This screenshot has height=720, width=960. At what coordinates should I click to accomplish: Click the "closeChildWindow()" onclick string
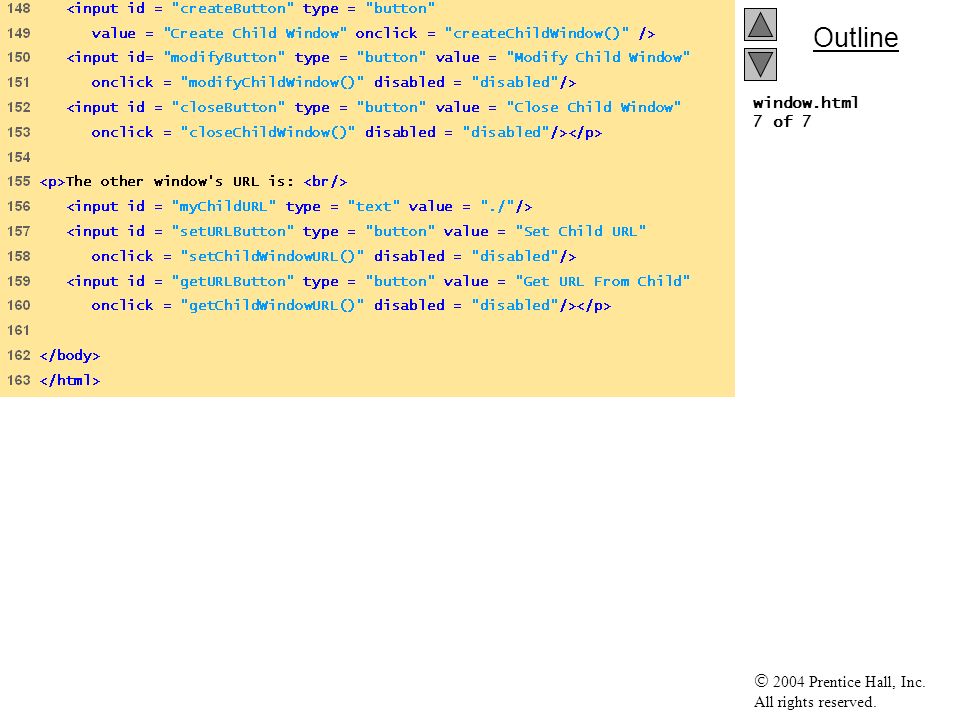268,132
